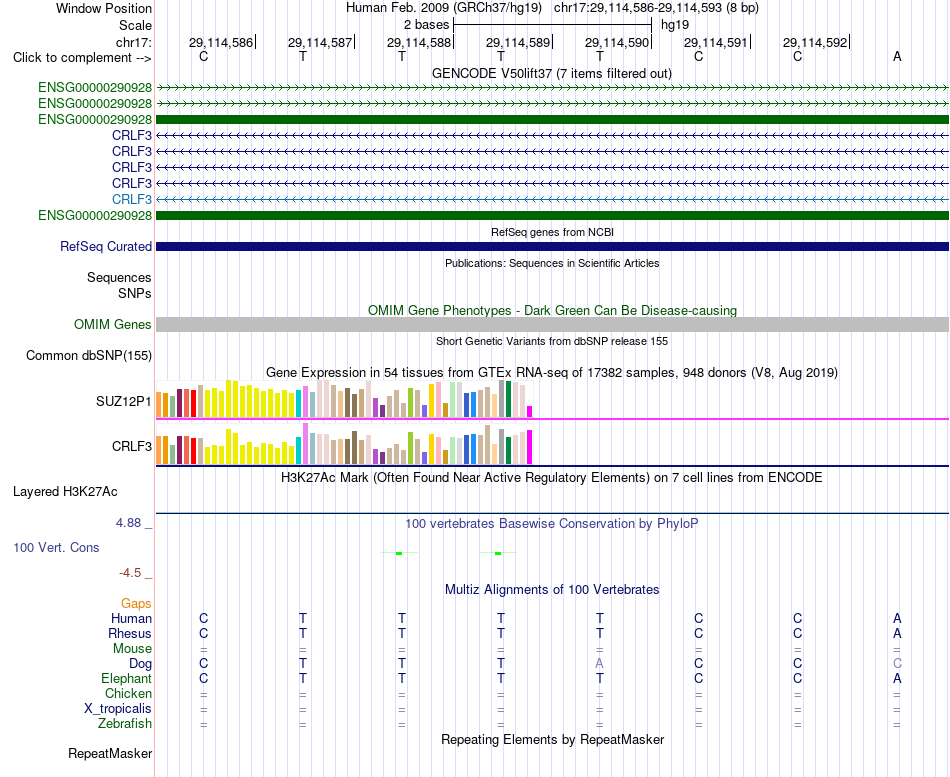The width and height of the screenshot is (950, 777).
Task: Click the RefSeq Curated label
Action: [105, 246]
